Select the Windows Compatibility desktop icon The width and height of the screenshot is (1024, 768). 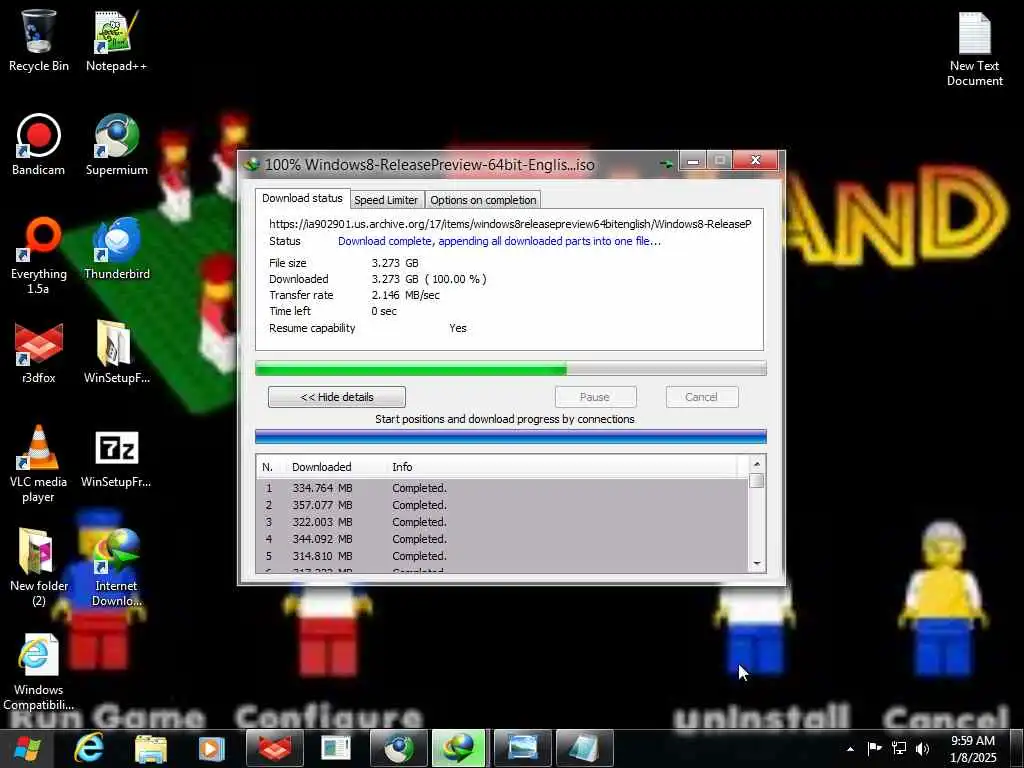pos(39,671)
